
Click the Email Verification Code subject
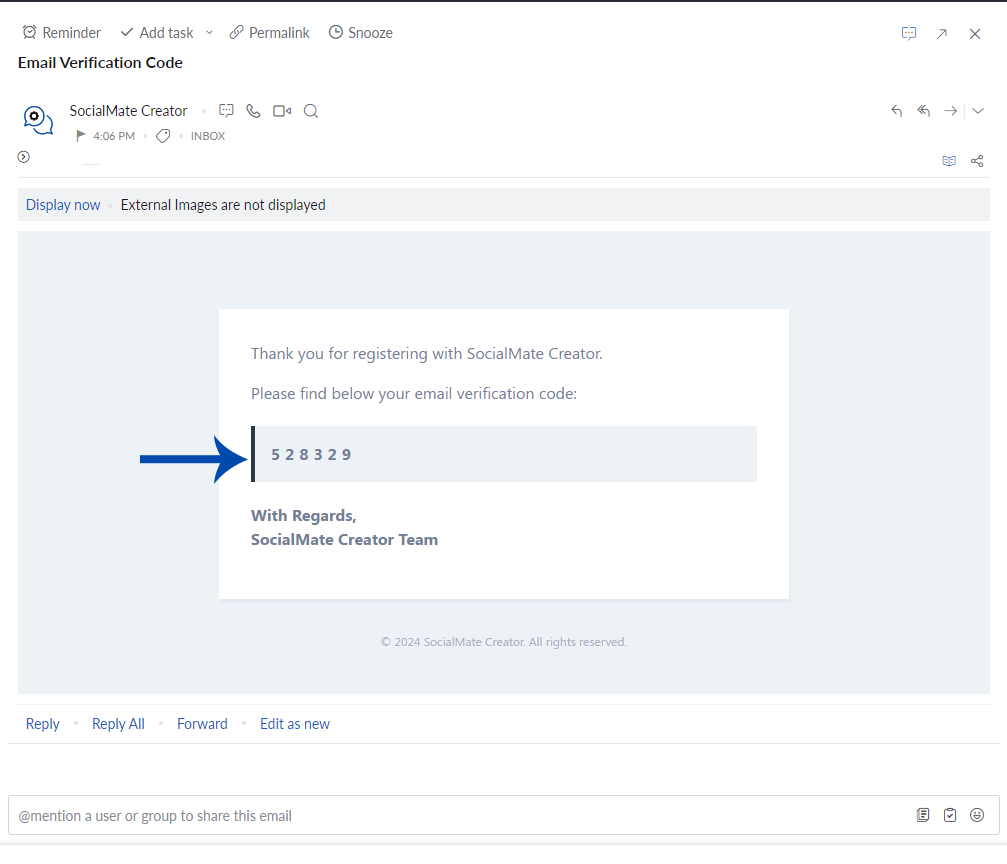click(x=100, y=63)
